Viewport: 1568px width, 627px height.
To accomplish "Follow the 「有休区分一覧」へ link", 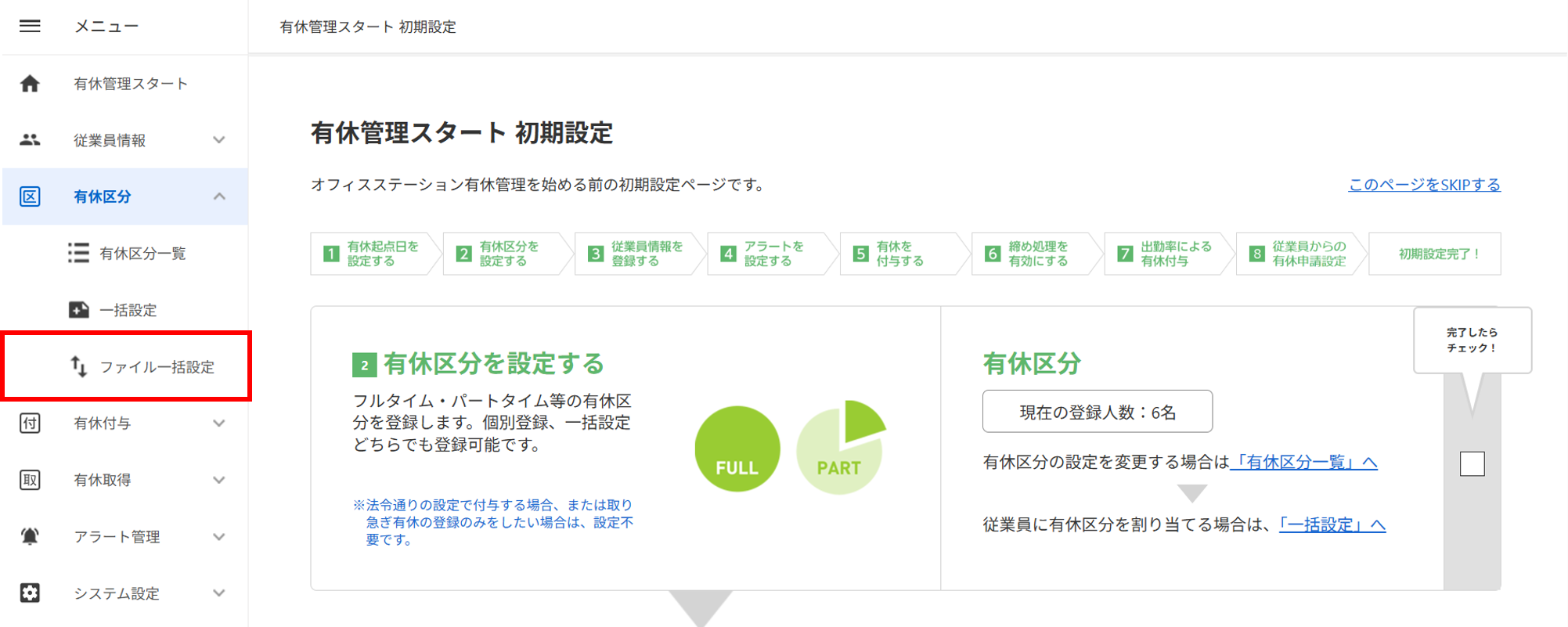I will coord(1304,462).
